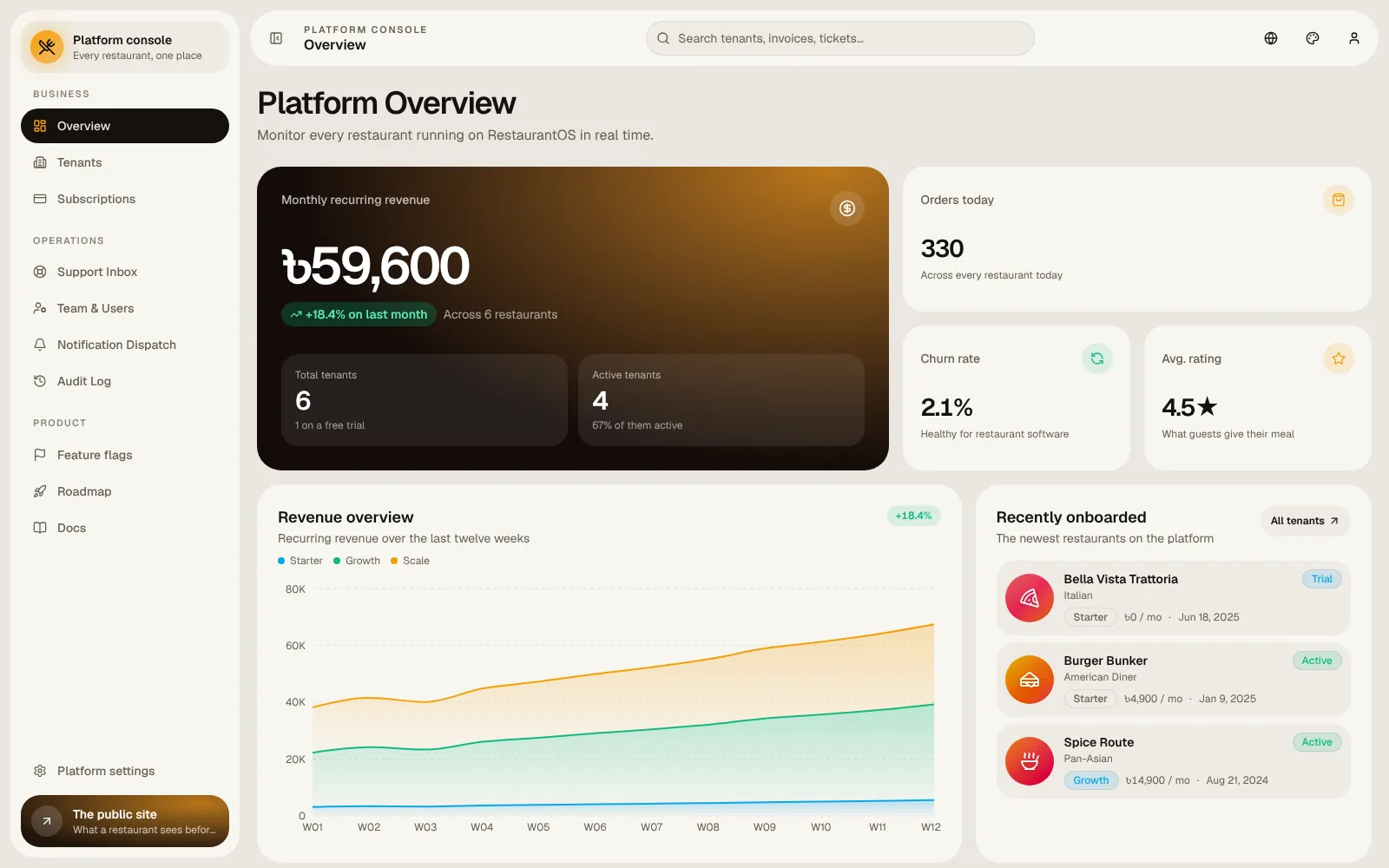This screenshot has height=868, width=1389.
Task: Click the Roadmap rocket icon
Action: pos(40,491)
